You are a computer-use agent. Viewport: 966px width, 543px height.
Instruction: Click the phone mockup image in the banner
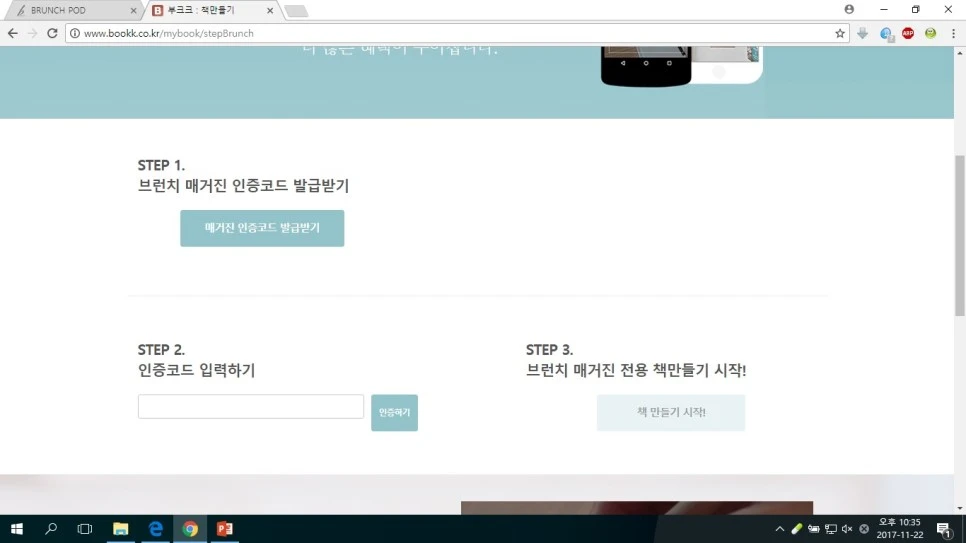(681, 65)
